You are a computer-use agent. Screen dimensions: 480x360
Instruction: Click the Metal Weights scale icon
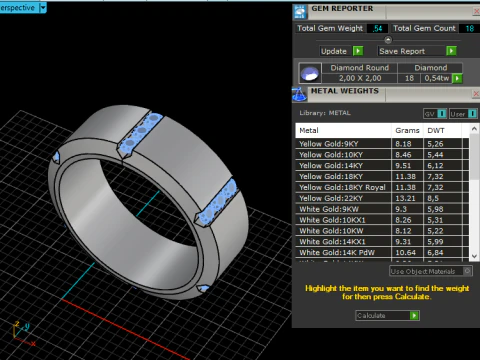(x=299, y=94)
